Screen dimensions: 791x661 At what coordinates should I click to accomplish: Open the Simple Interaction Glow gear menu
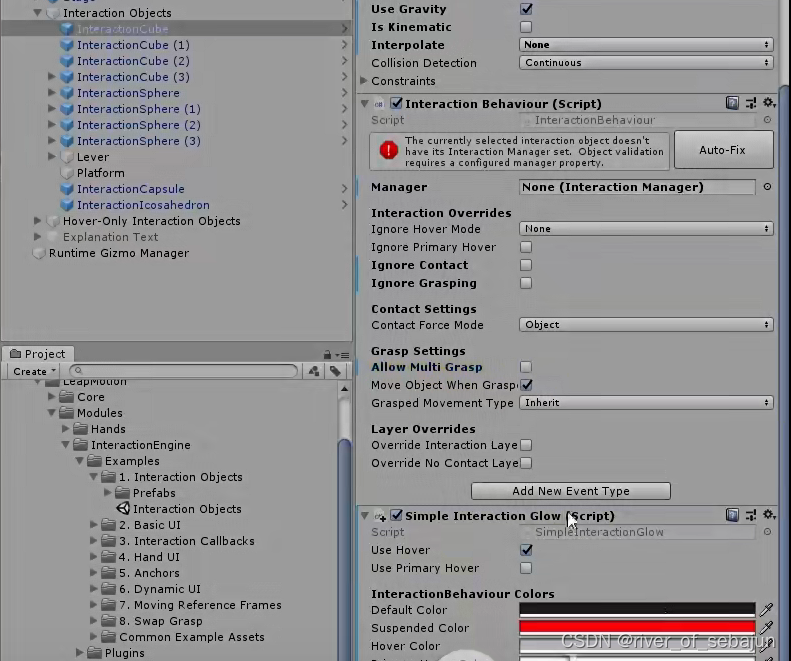[x=768, y=515]
